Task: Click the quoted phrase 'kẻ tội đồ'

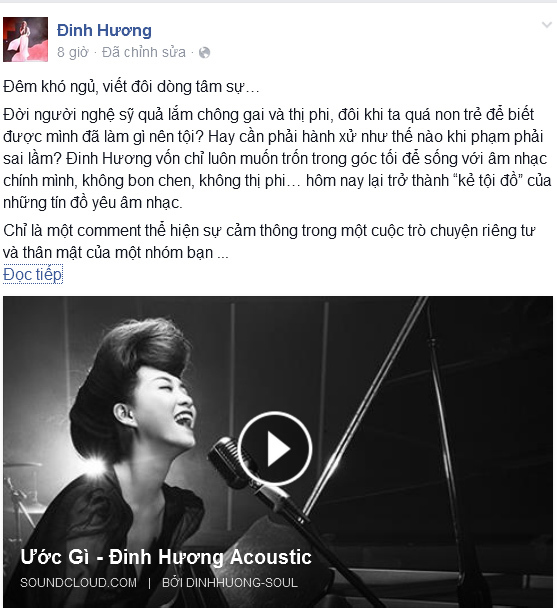Action: [x=487, y=181]
